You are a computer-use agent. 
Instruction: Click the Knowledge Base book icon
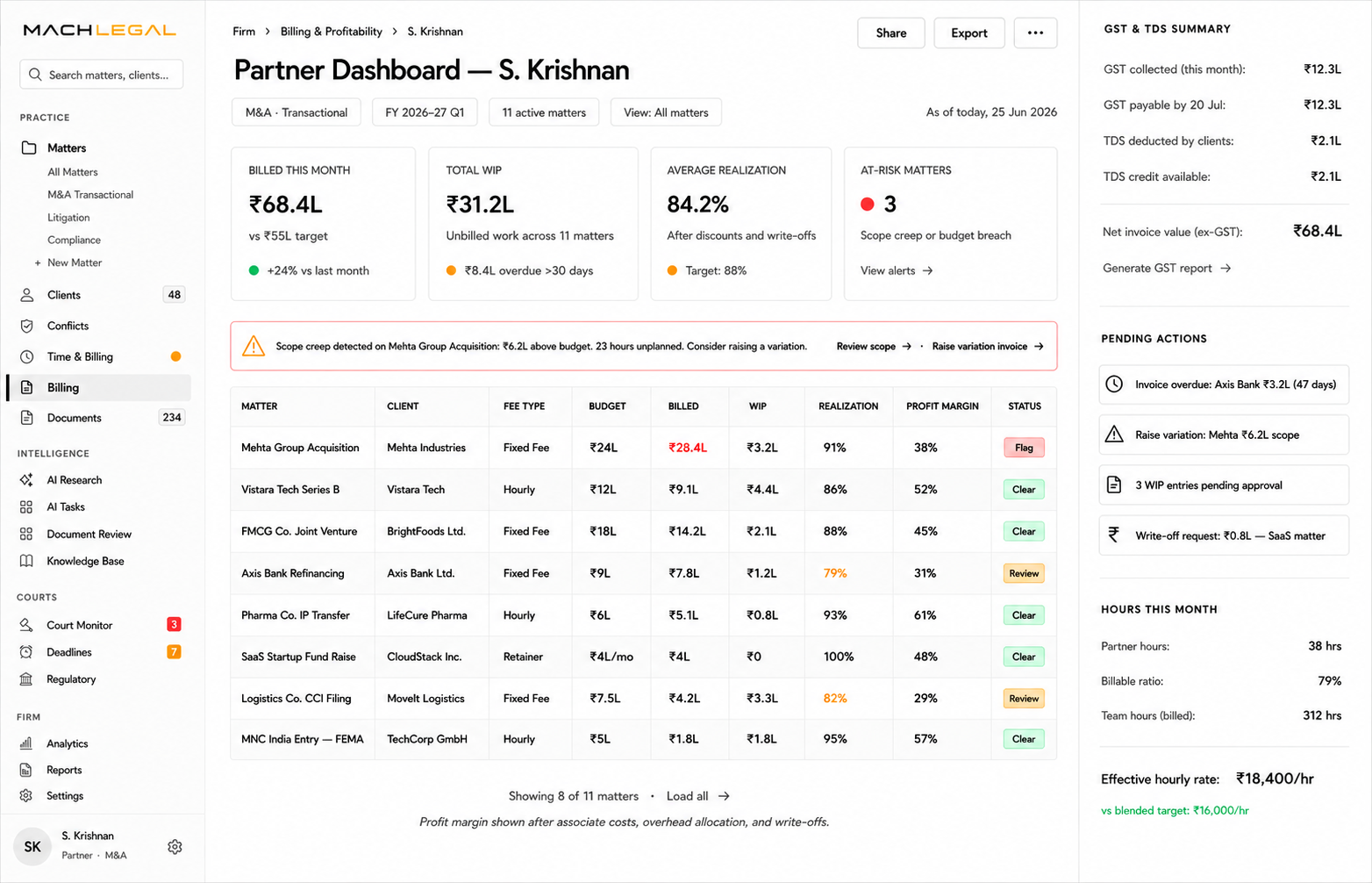click(26, 561)
